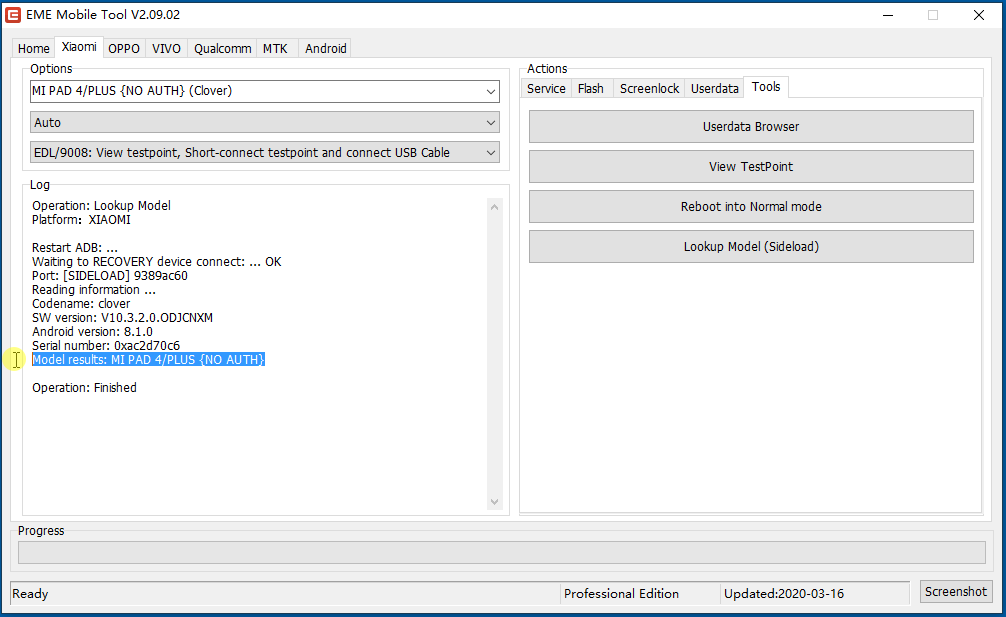1006x617 pixels.
Task: Click the log scrollbar down arrow
Action: pyautogui.click(x=494, y=502)
